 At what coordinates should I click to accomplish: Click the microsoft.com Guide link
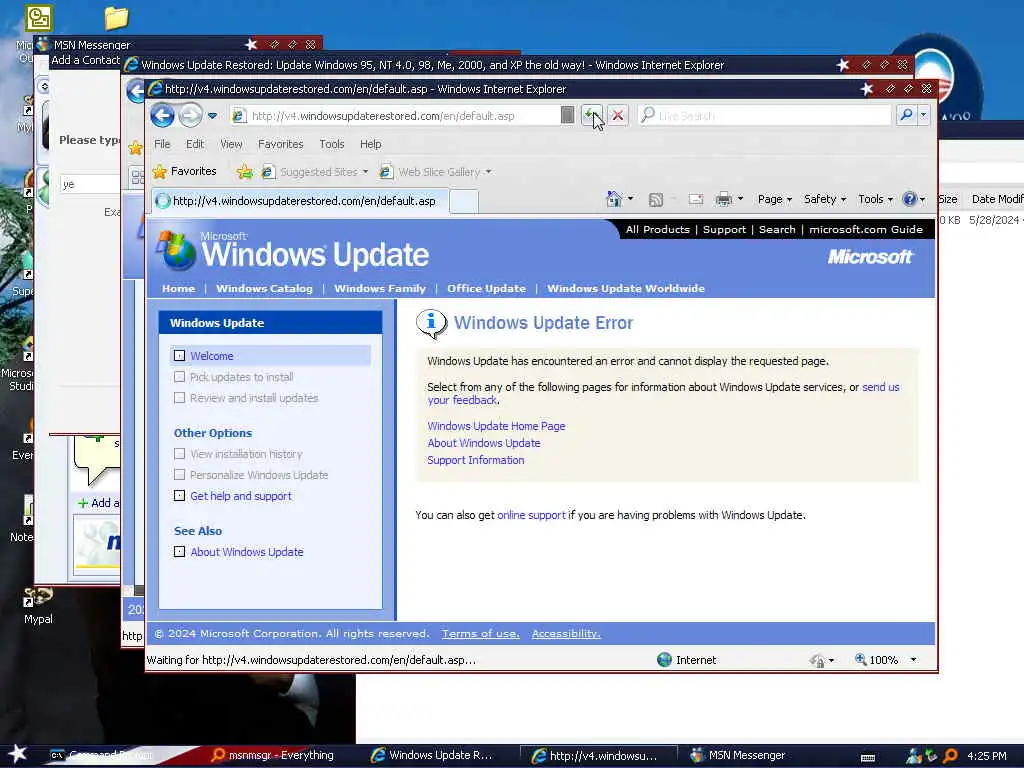click(866, 229)
